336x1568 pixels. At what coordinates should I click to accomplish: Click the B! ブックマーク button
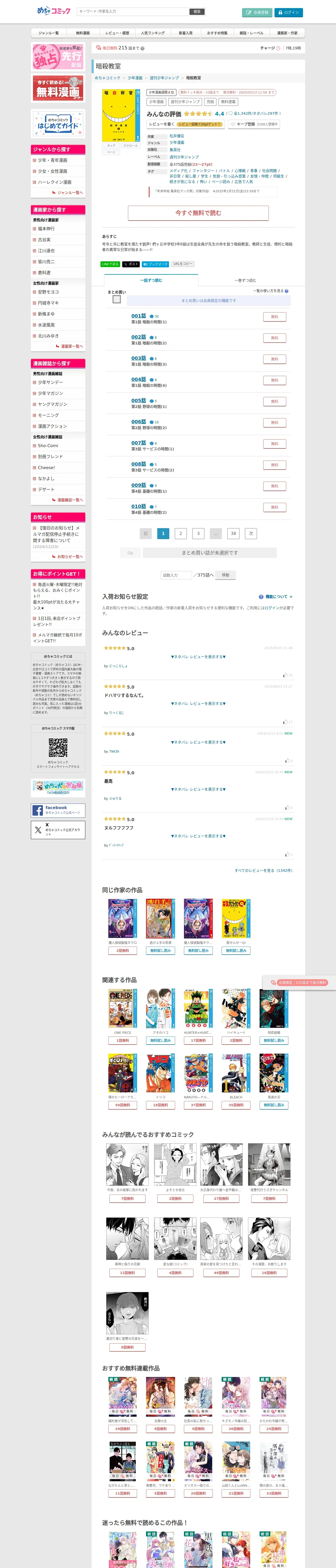click(x=155, y=264)
